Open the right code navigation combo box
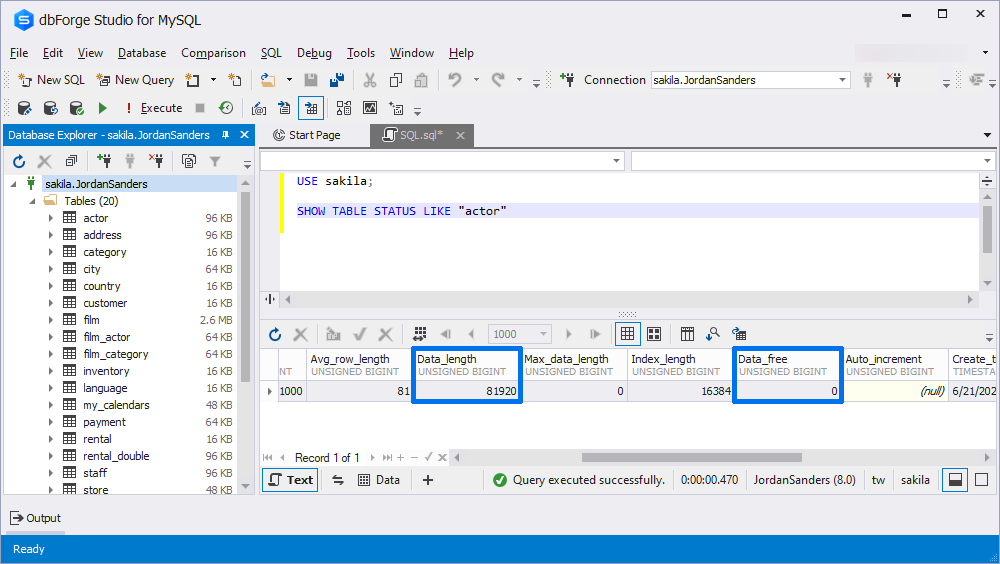The image size is (1000, 564). 813,161
